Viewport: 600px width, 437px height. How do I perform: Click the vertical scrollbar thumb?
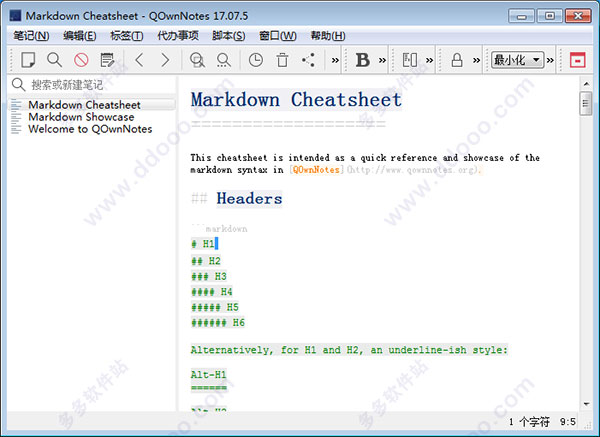(586, 103)
